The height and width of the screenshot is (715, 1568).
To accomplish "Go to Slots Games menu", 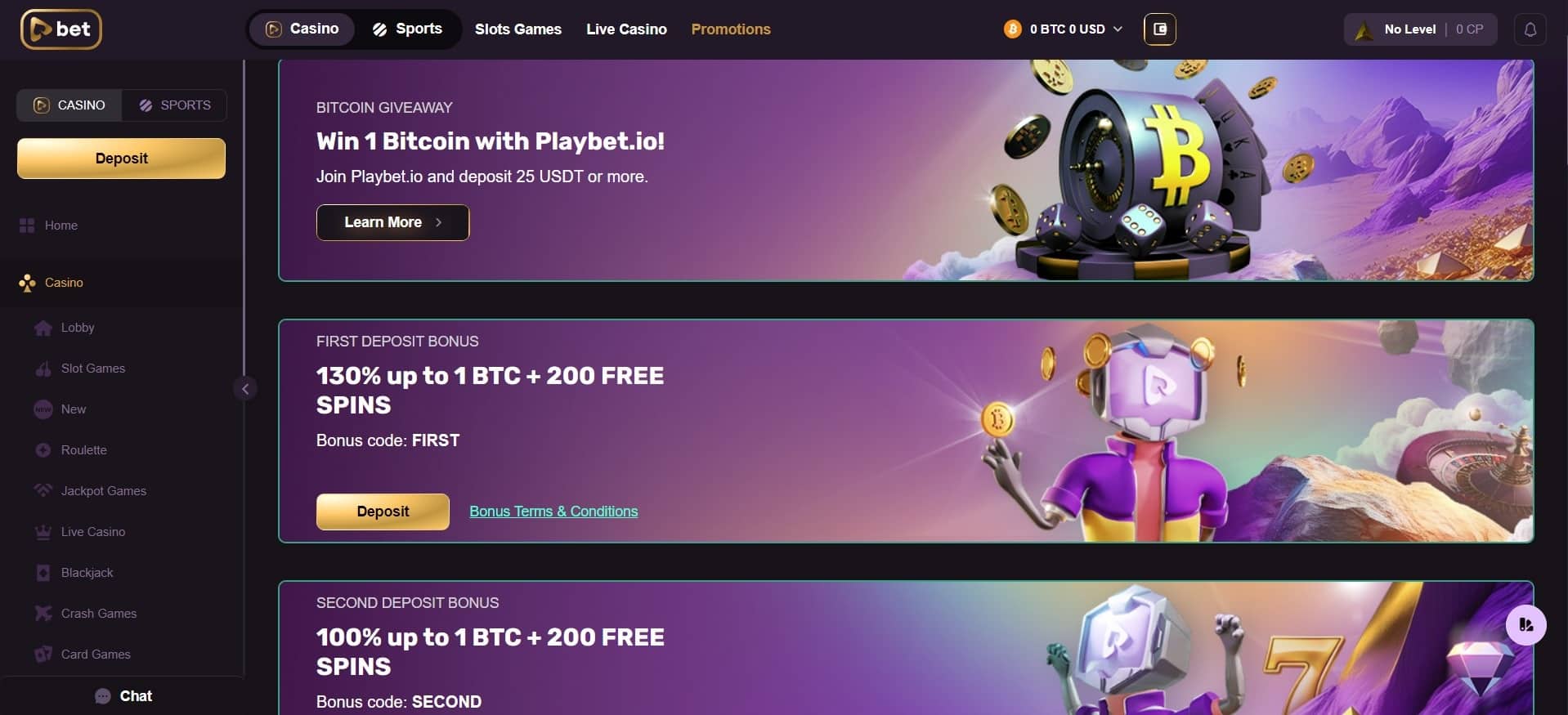I will [518, 29].
